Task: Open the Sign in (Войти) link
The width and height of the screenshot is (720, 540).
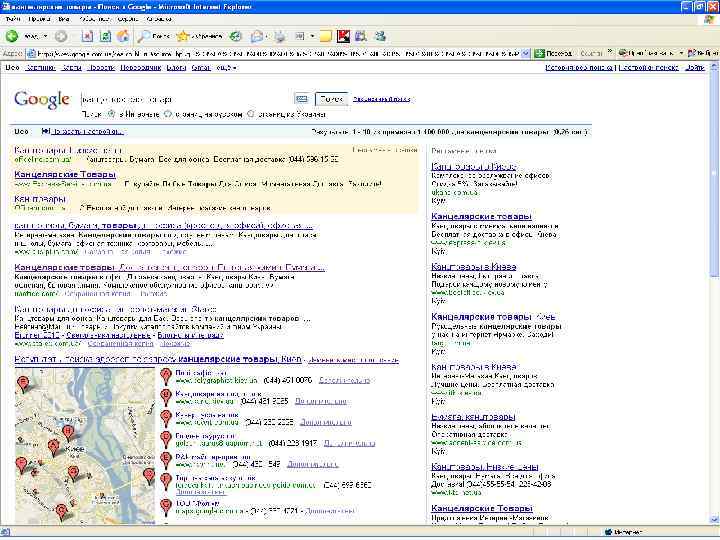Action: point(695,68)
